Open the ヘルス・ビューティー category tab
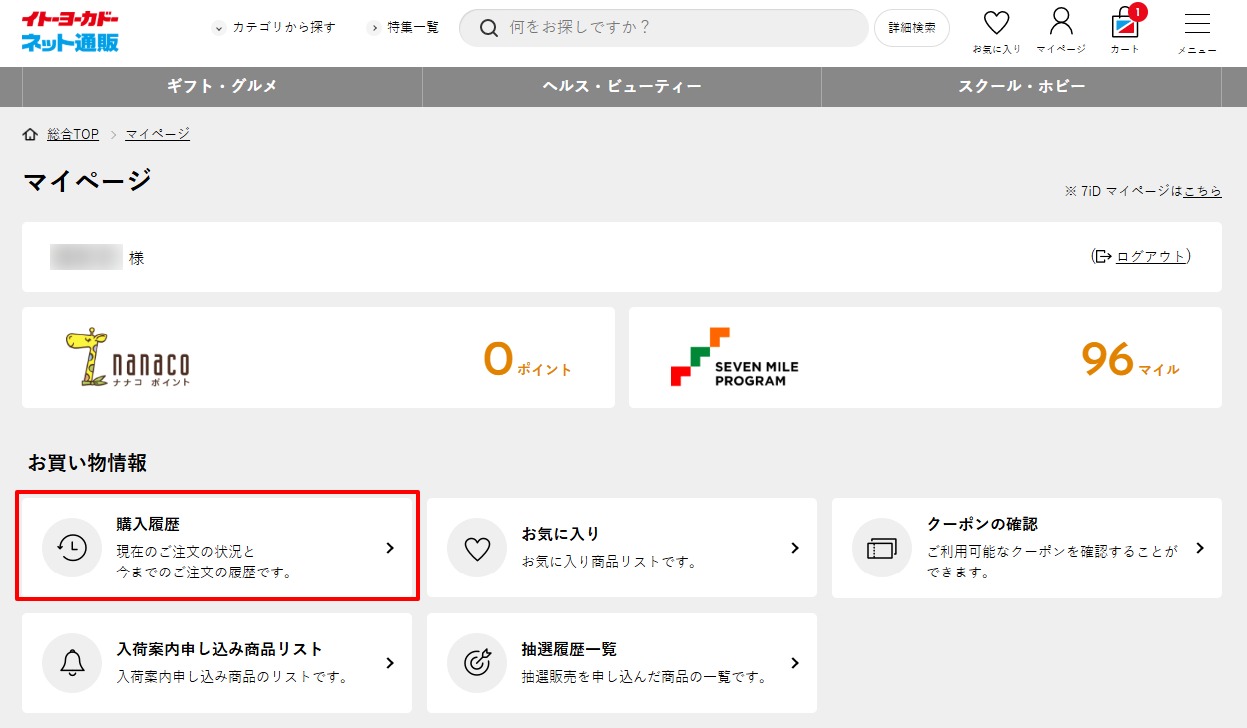The width and height of the screenshot is (1247, 728). 621,88
